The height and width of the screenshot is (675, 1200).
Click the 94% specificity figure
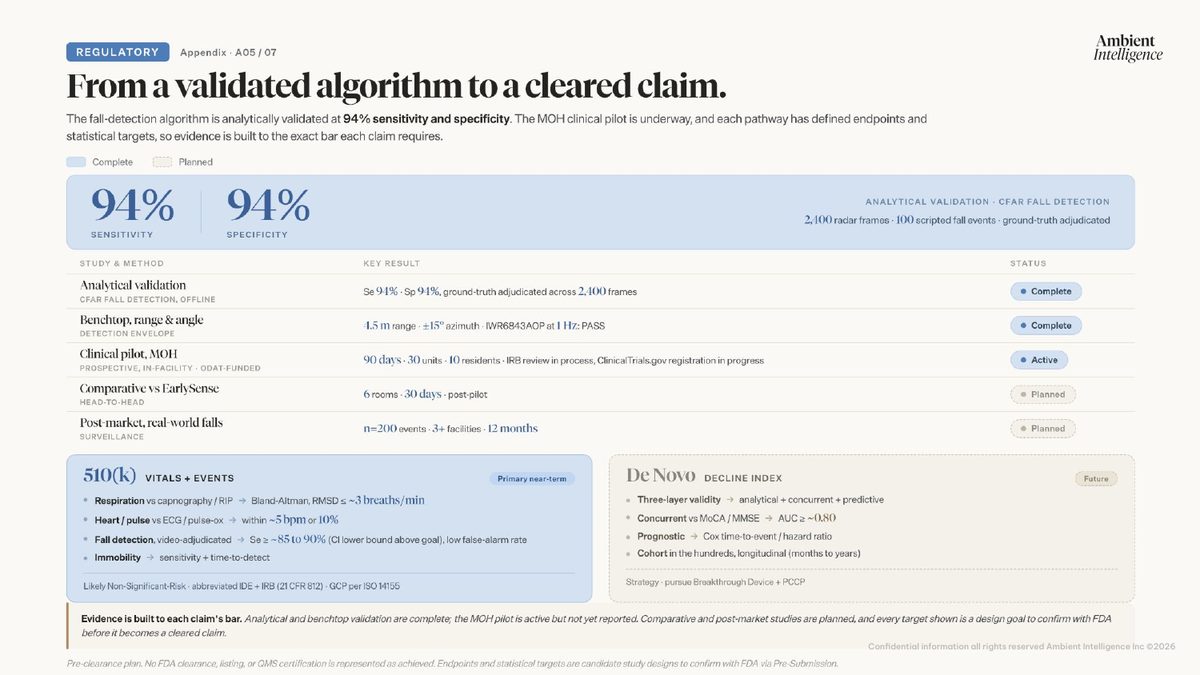[x=268, y=206]
